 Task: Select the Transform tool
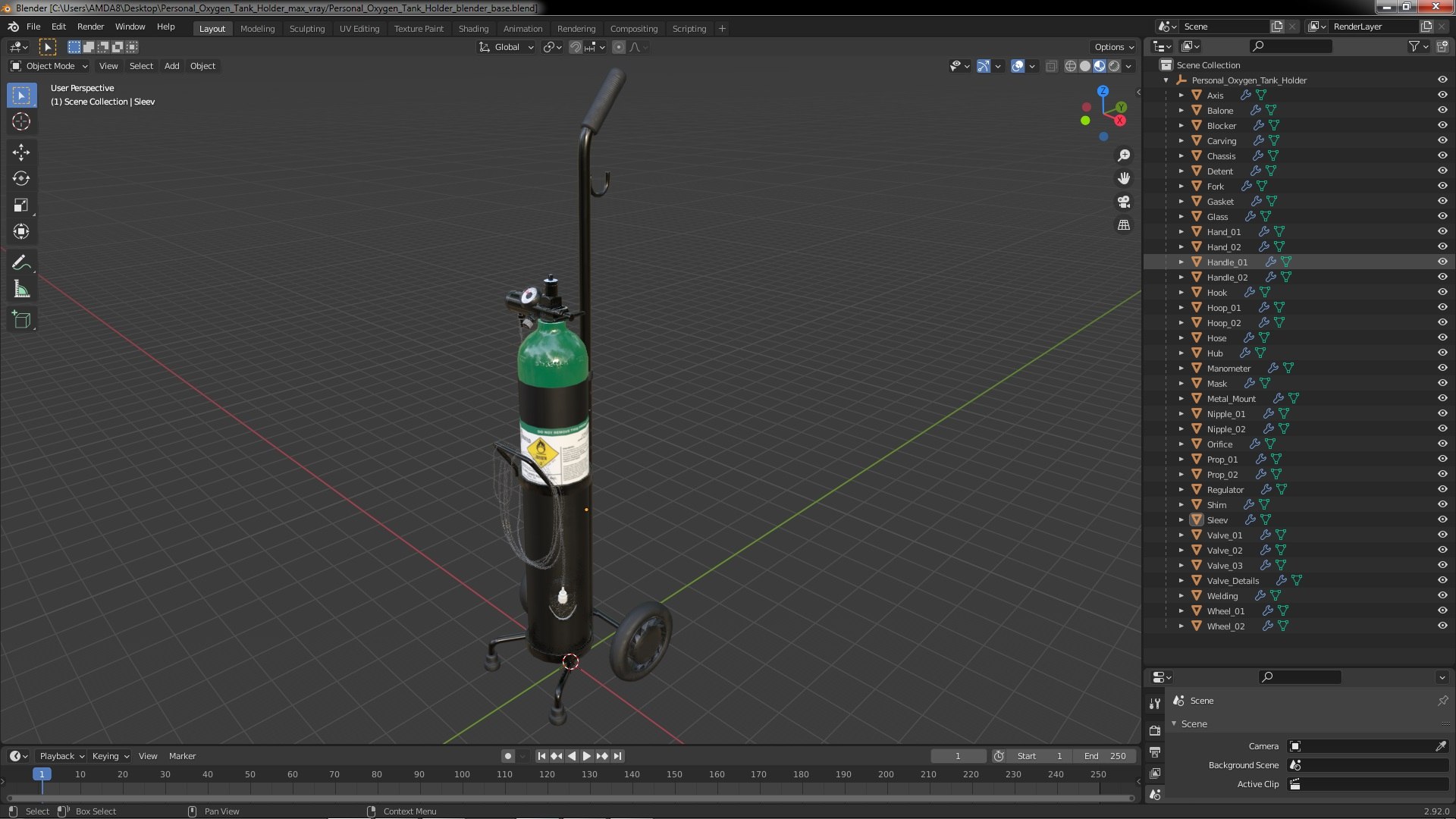[x=21, y=231]
